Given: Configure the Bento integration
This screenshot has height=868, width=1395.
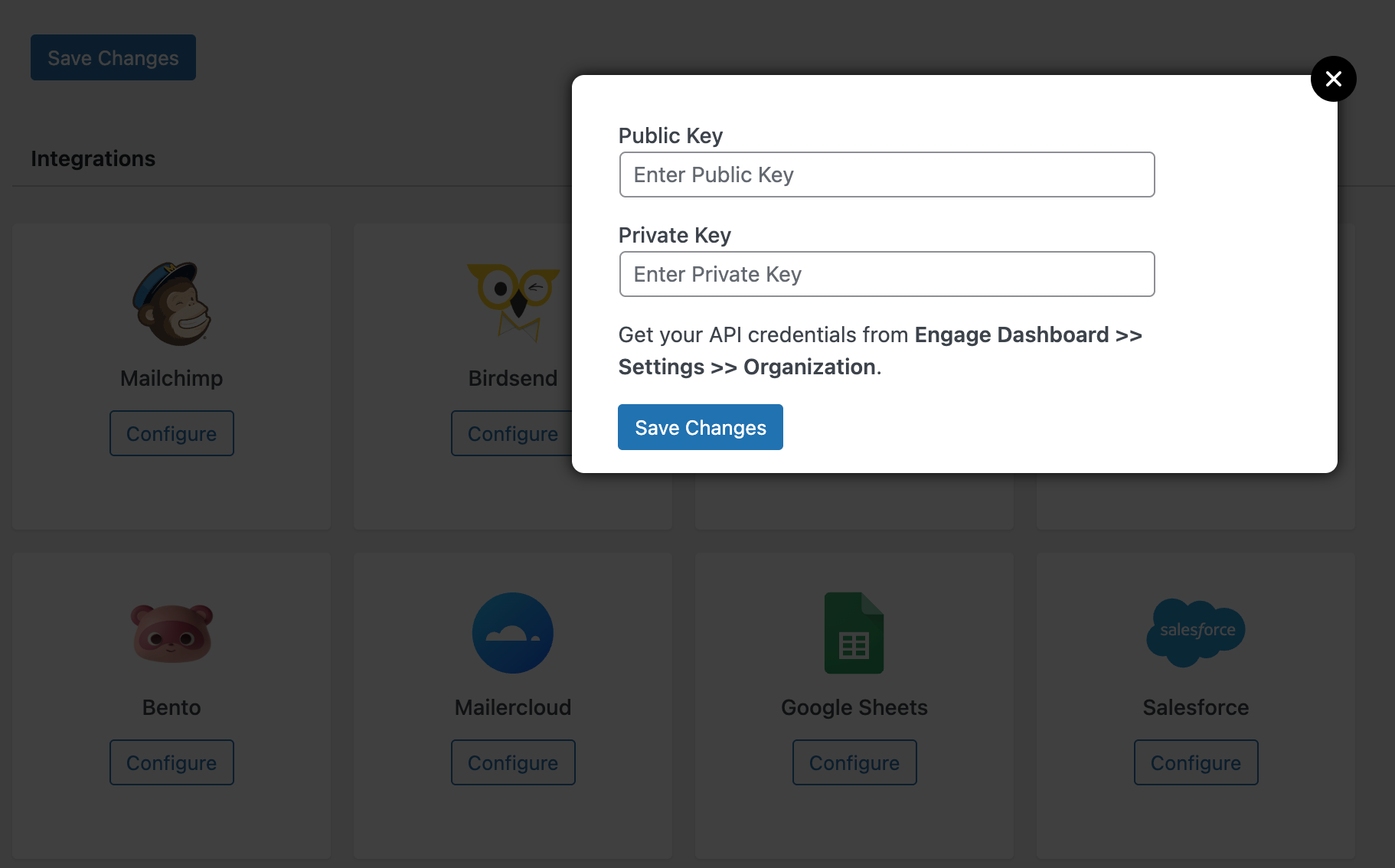Looking at the screenshot, I should pos(171,762).
